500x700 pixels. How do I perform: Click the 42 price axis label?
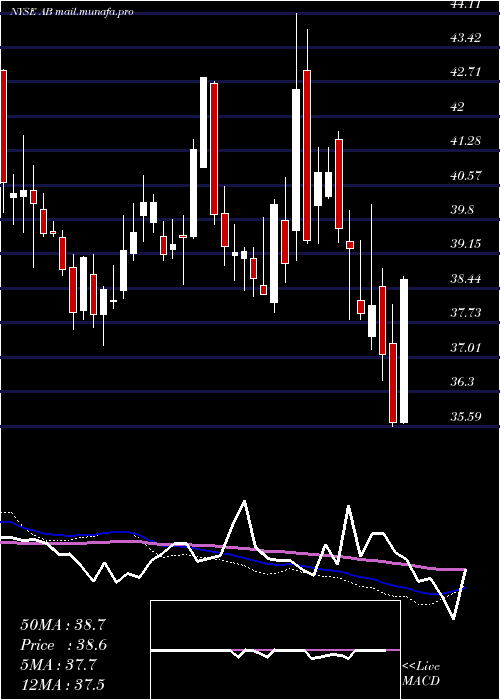[x=458, y=107]
